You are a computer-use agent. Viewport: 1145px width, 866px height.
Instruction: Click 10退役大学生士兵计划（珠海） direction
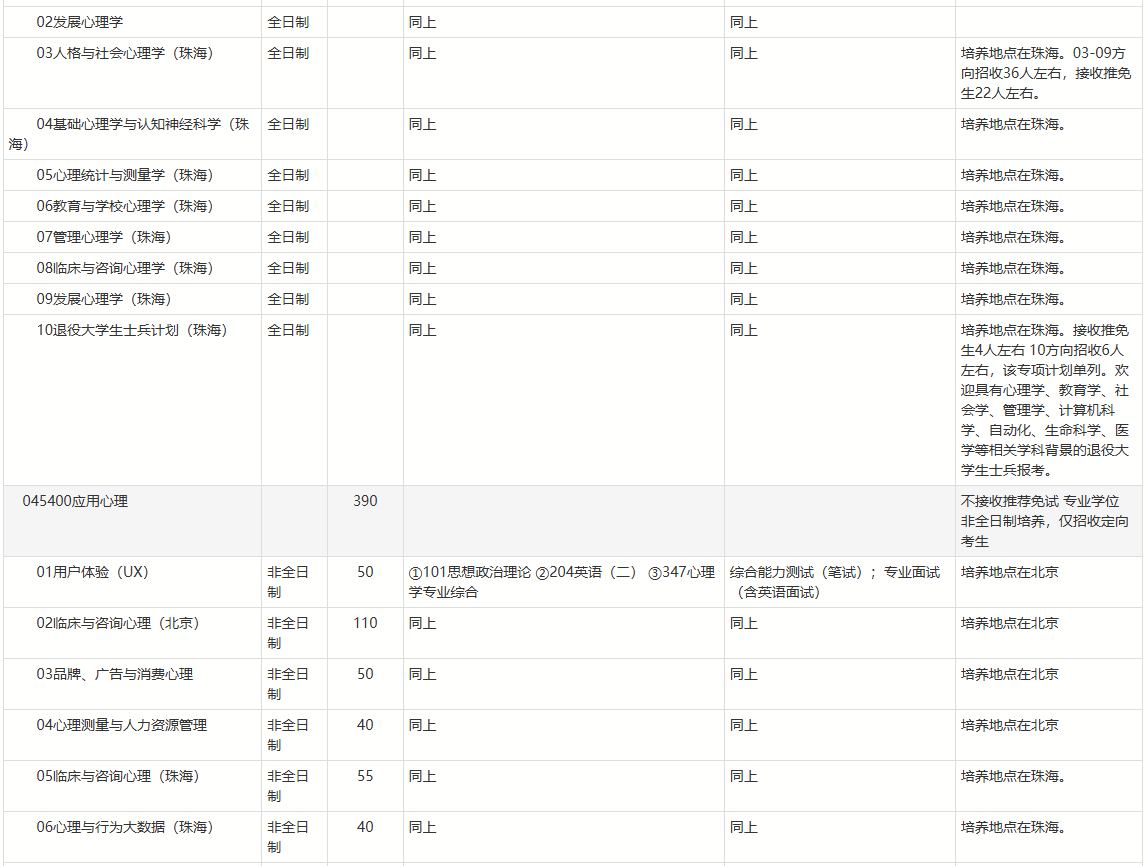click(x=132, y=330)
